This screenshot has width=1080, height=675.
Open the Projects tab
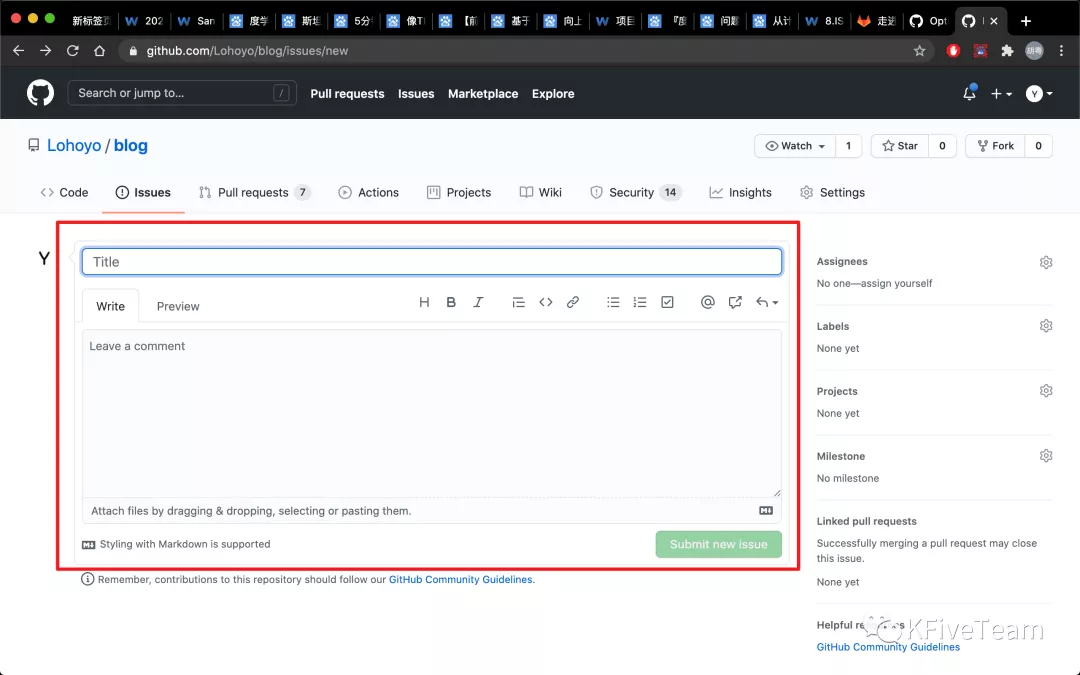point(459,193)
